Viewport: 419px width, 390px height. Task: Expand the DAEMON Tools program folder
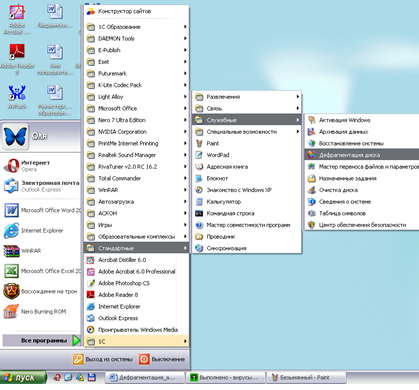coord(137,38)
